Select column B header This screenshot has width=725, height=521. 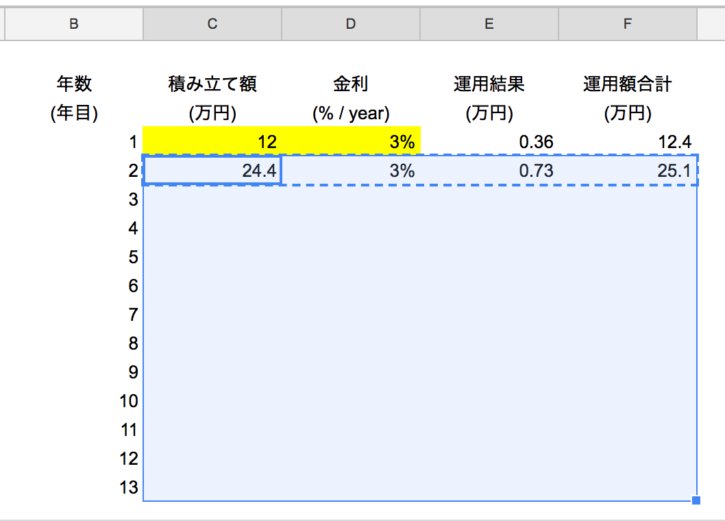(x=73, y=24)
